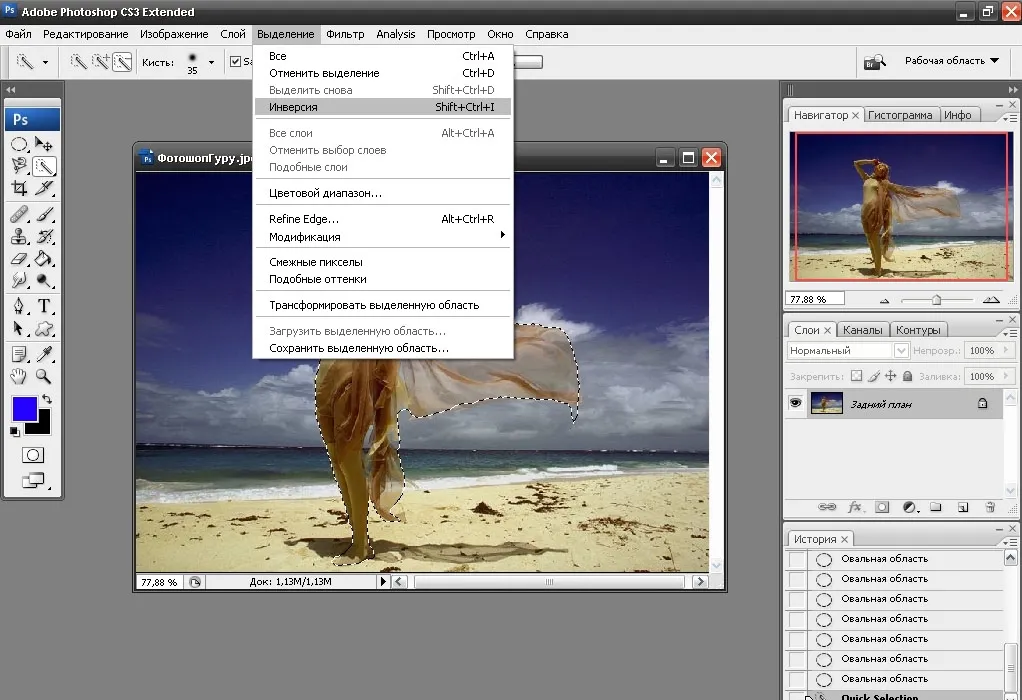Toggle Quick Mask mode button
The height and width of the screenshot is (700, 1022).
33,455
